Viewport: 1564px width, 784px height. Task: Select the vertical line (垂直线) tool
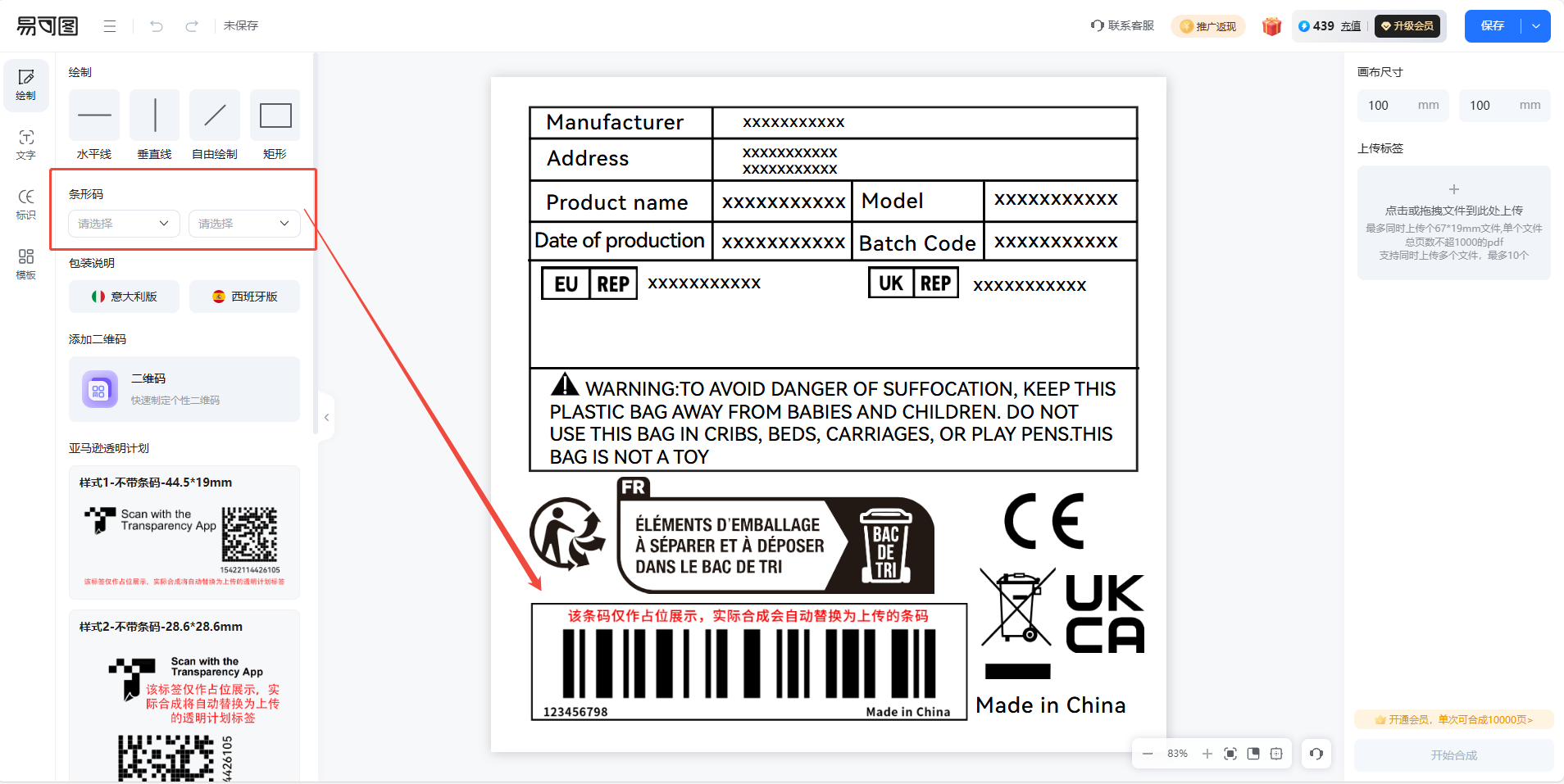tap(155, 116)
